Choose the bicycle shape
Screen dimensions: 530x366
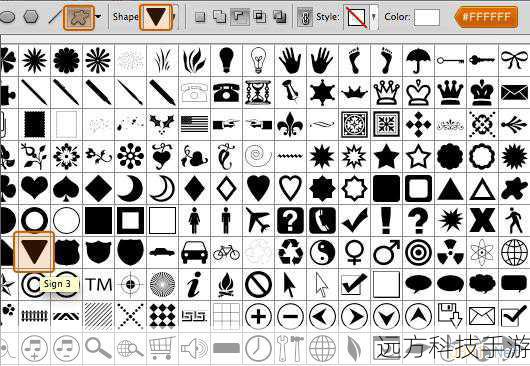pyautogui.click(x=226, y=252)
